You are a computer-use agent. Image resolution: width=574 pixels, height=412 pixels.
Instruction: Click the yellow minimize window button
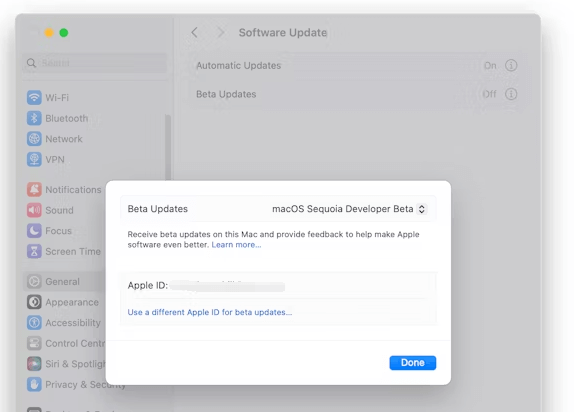[49, 33]
